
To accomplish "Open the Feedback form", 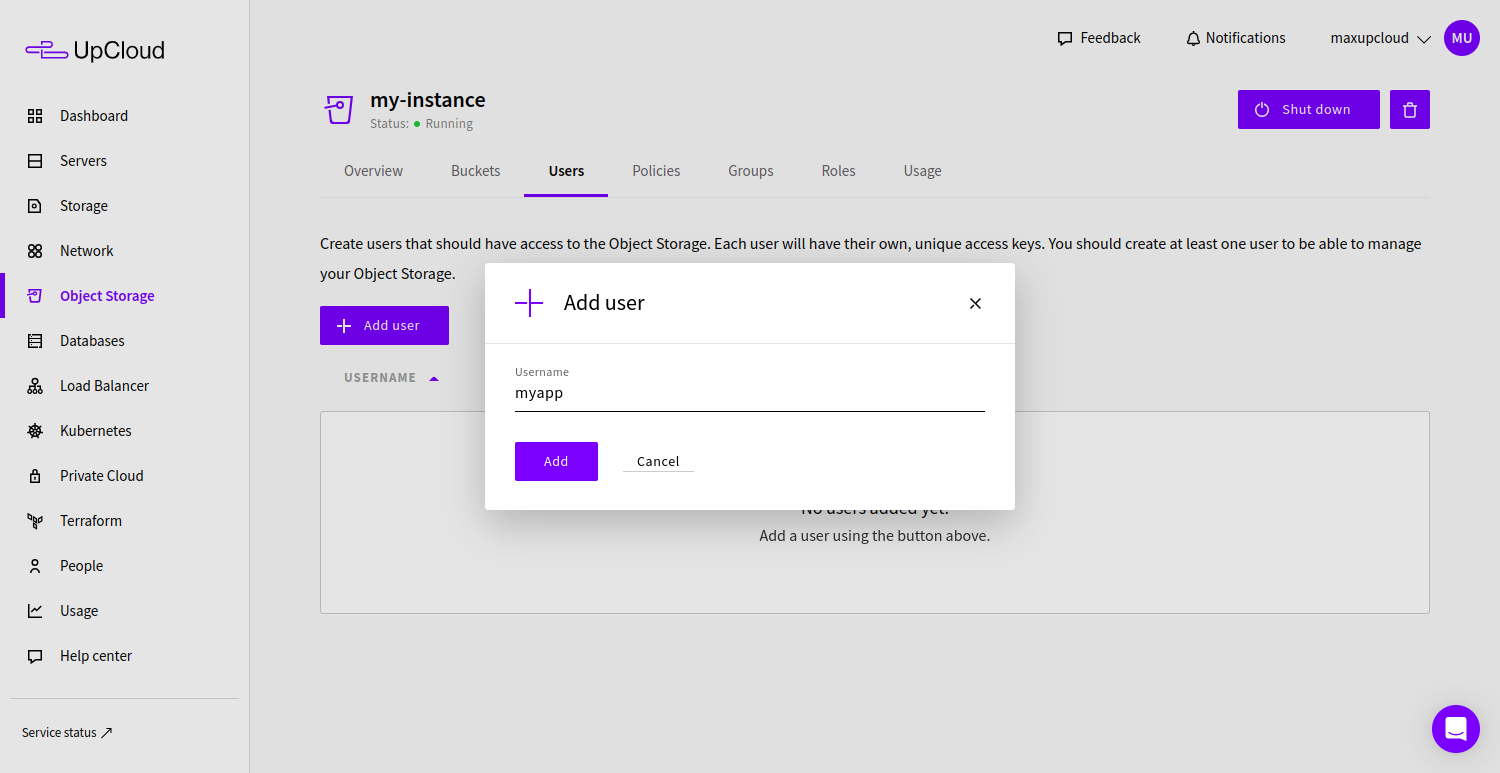I will coord(1099,38).
